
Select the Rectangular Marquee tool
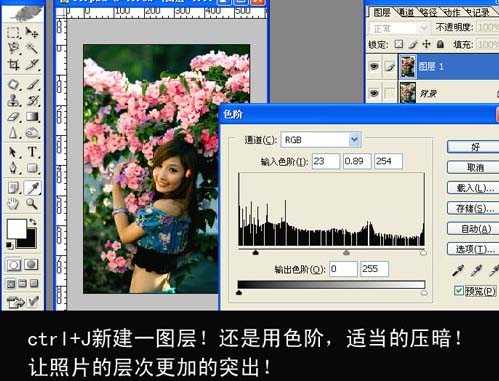pos(14,32)
